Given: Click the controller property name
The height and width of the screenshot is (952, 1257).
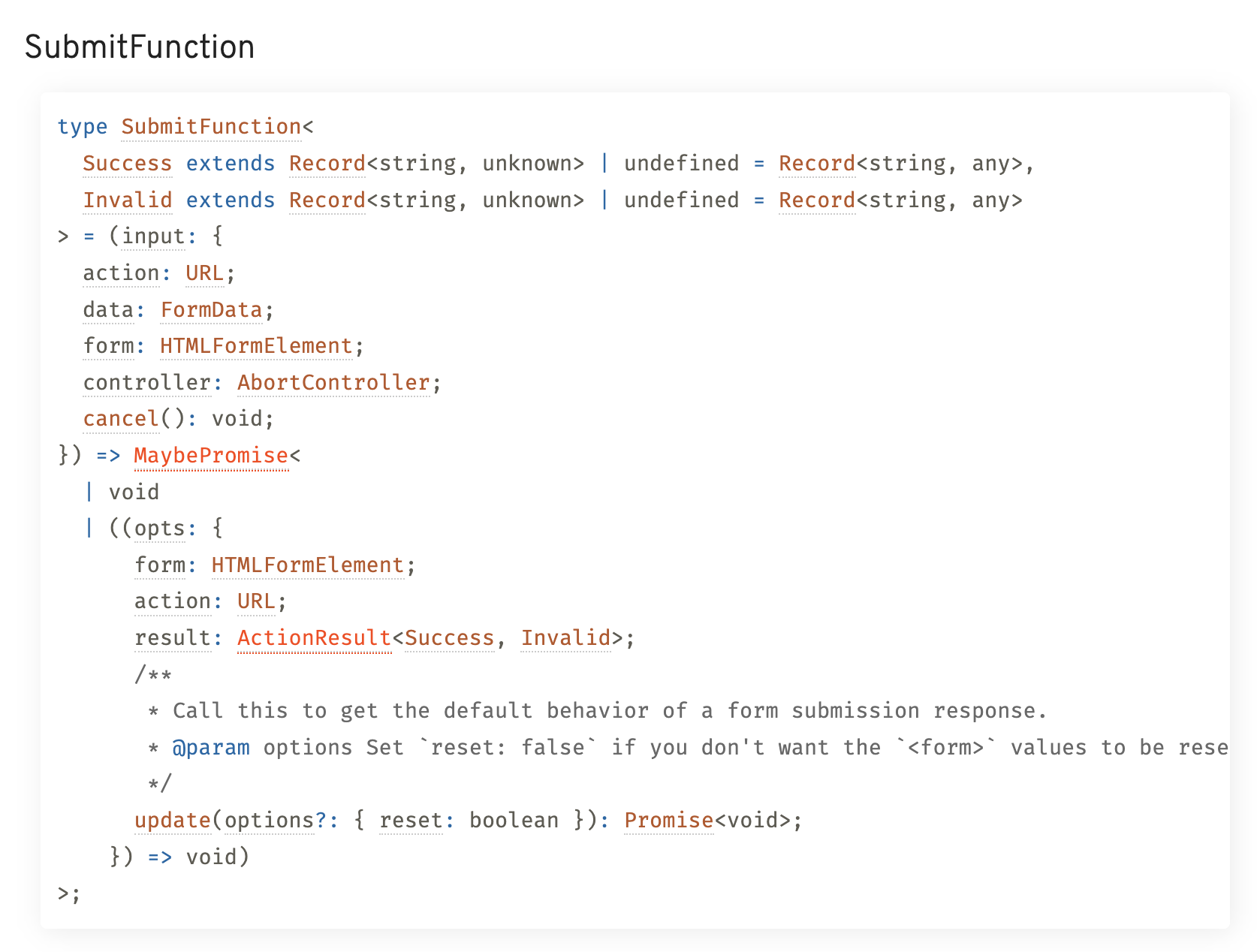Looking at the screenshot, I should [147, 383].
